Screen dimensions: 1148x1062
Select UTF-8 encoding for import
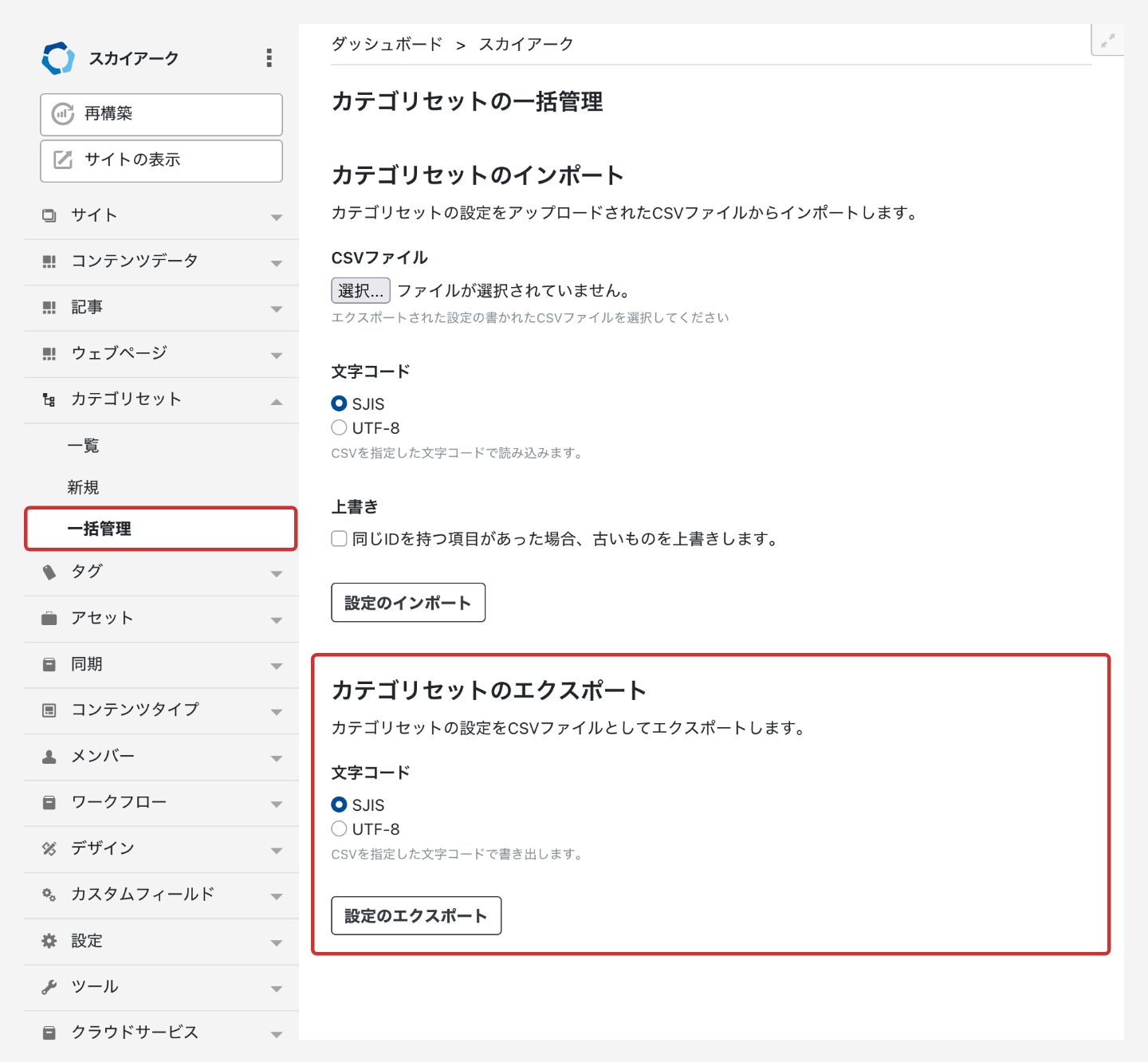pyautogui.click(x=340, y=428)
